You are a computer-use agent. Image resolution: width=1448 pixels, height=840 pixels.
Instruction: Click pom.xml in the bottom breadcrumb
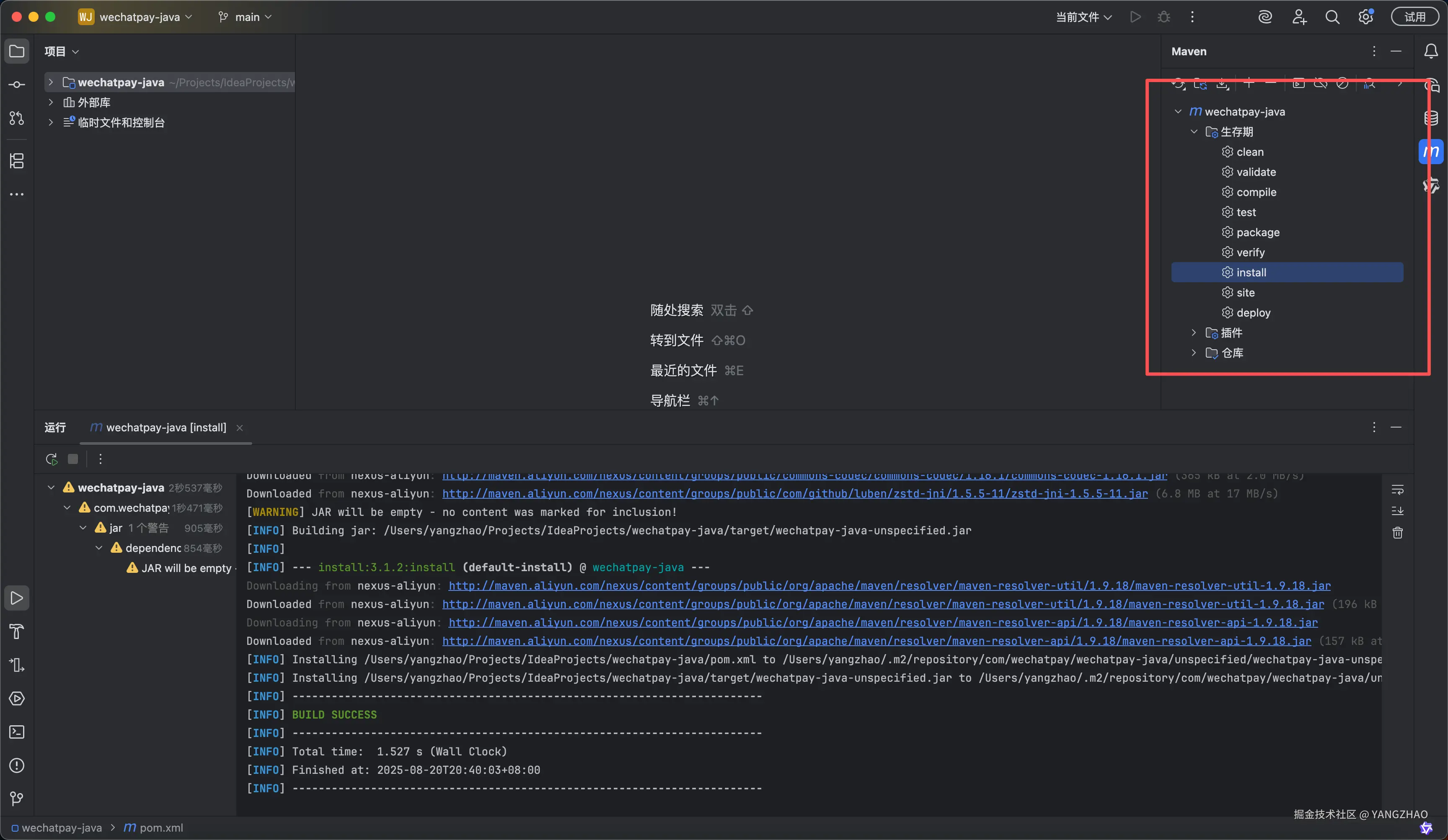(154, 827)
